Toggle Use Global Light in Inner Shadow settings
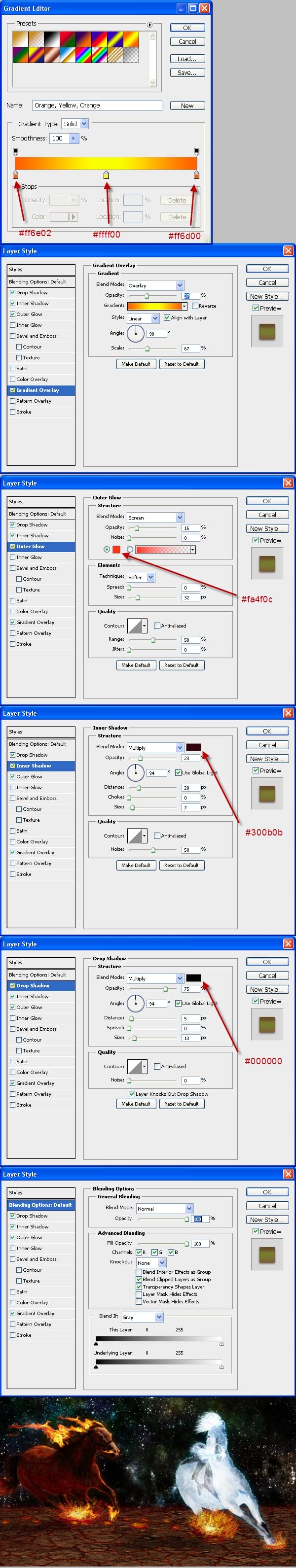The image size is (296, 1568). (x=178, y=772)
